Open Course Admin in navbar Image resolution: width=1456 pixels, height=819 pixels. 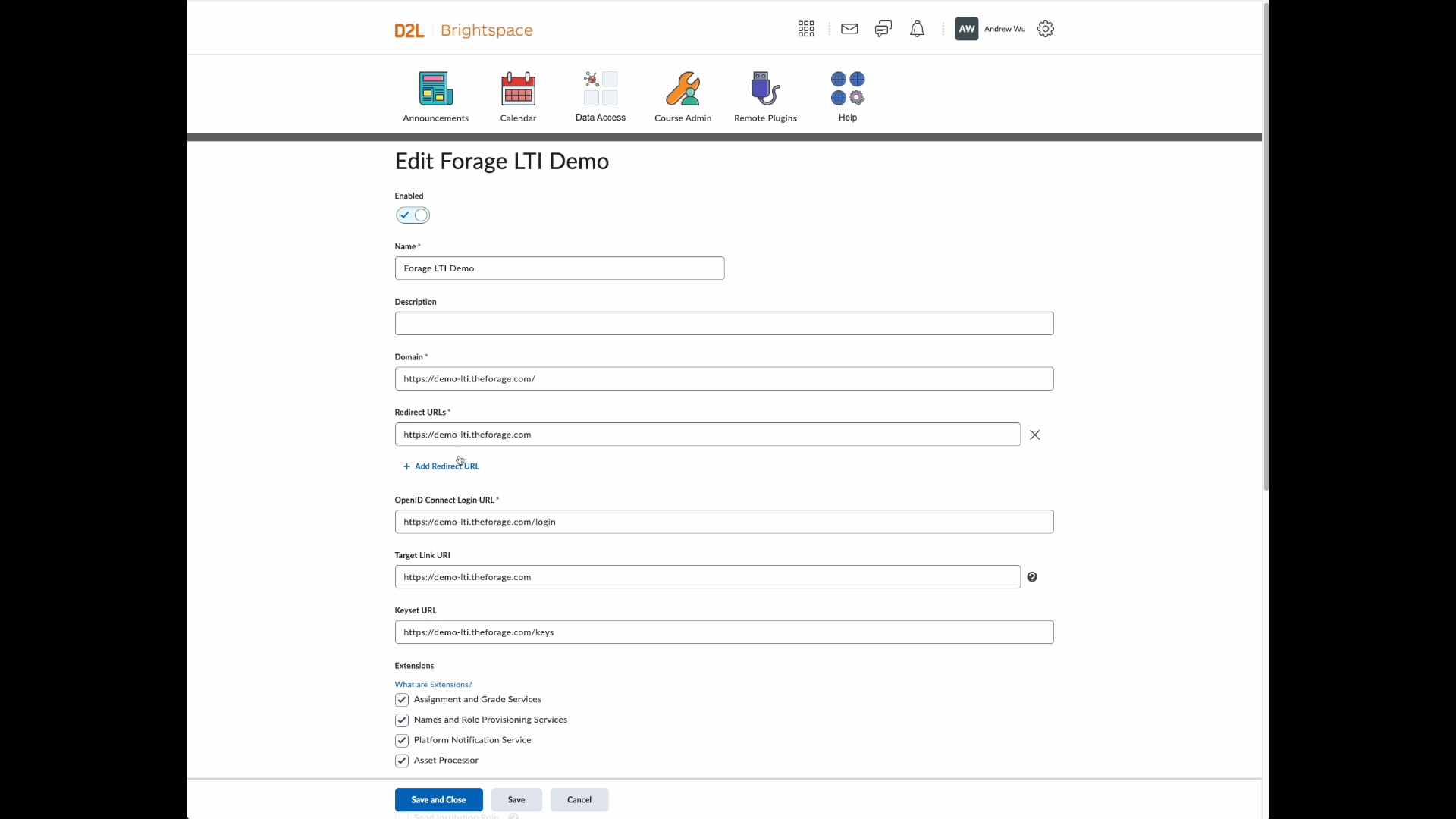pyautogui.click(x=682, y=96)
